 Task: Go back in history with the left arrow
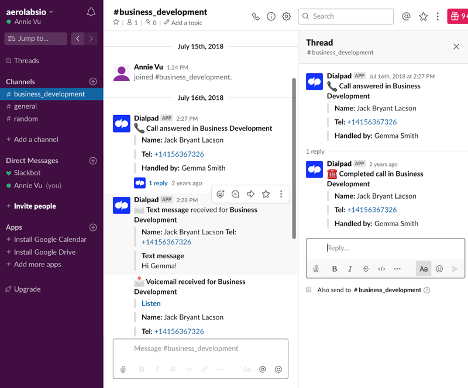click(77, 39)
